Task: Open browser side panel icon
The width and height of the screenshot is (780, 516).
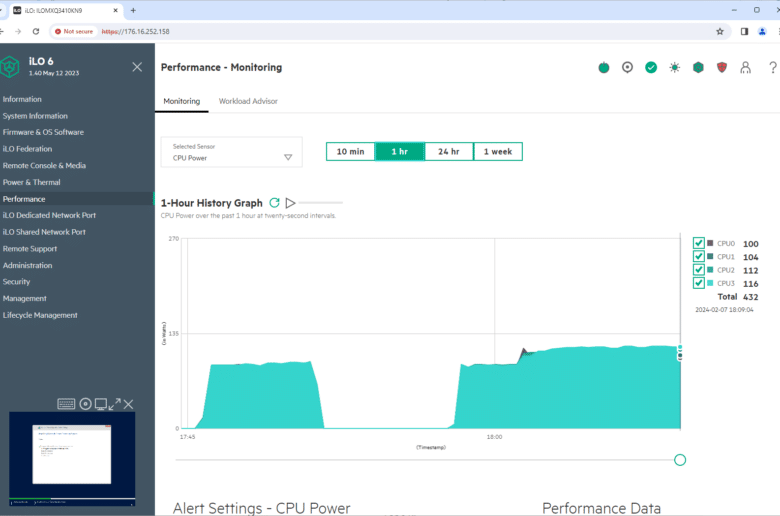Action: pos(744,31)
